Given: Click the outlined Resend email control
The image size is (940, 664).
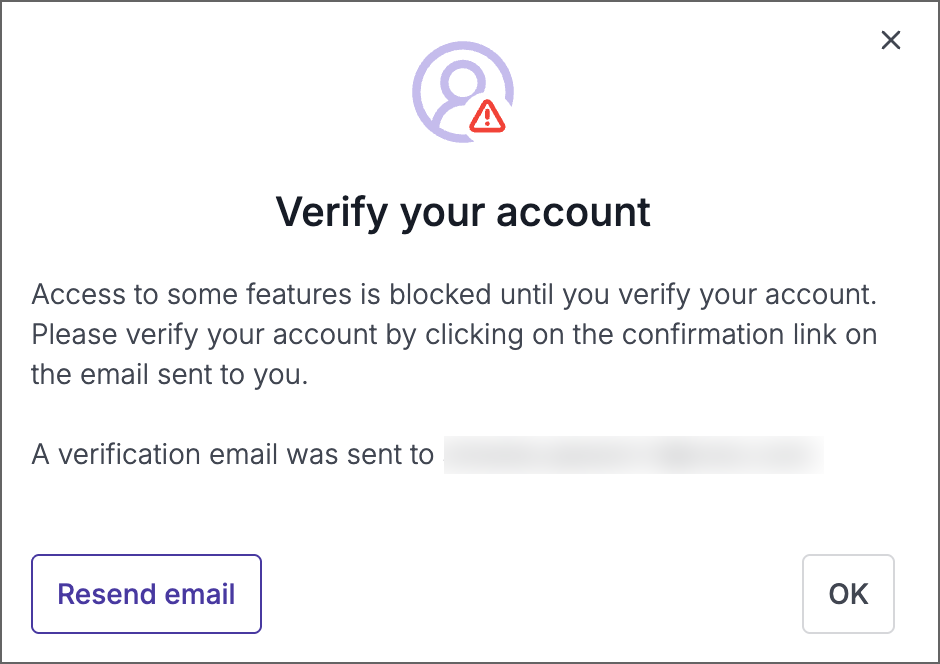Looking at the screenshot, I should tap(146, 594).
